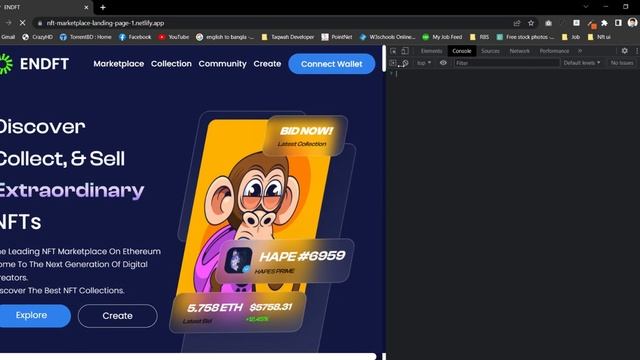Click Create in the top navigation
This screenshot has height=360, width=640.
[267, 64]
